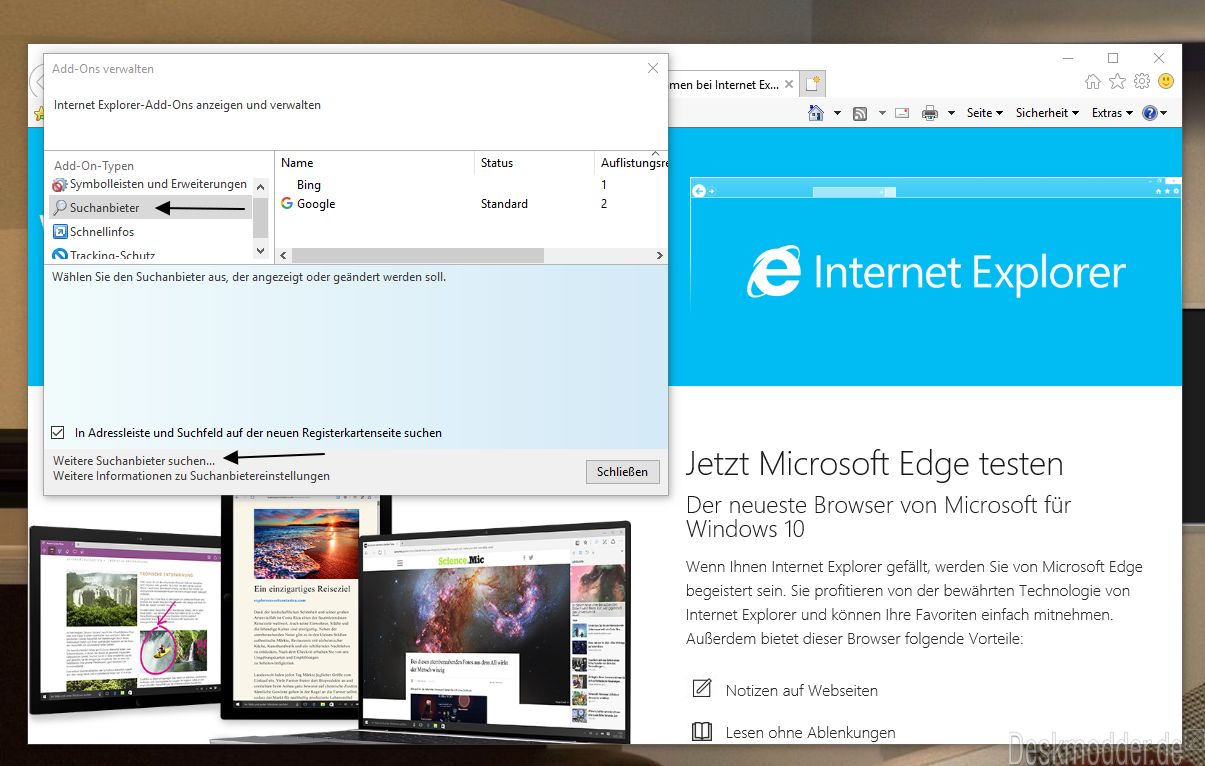Close the Add-Ons verwalten dialog
Viewport: 1205px width, 766px height.
tap(653, 68)
